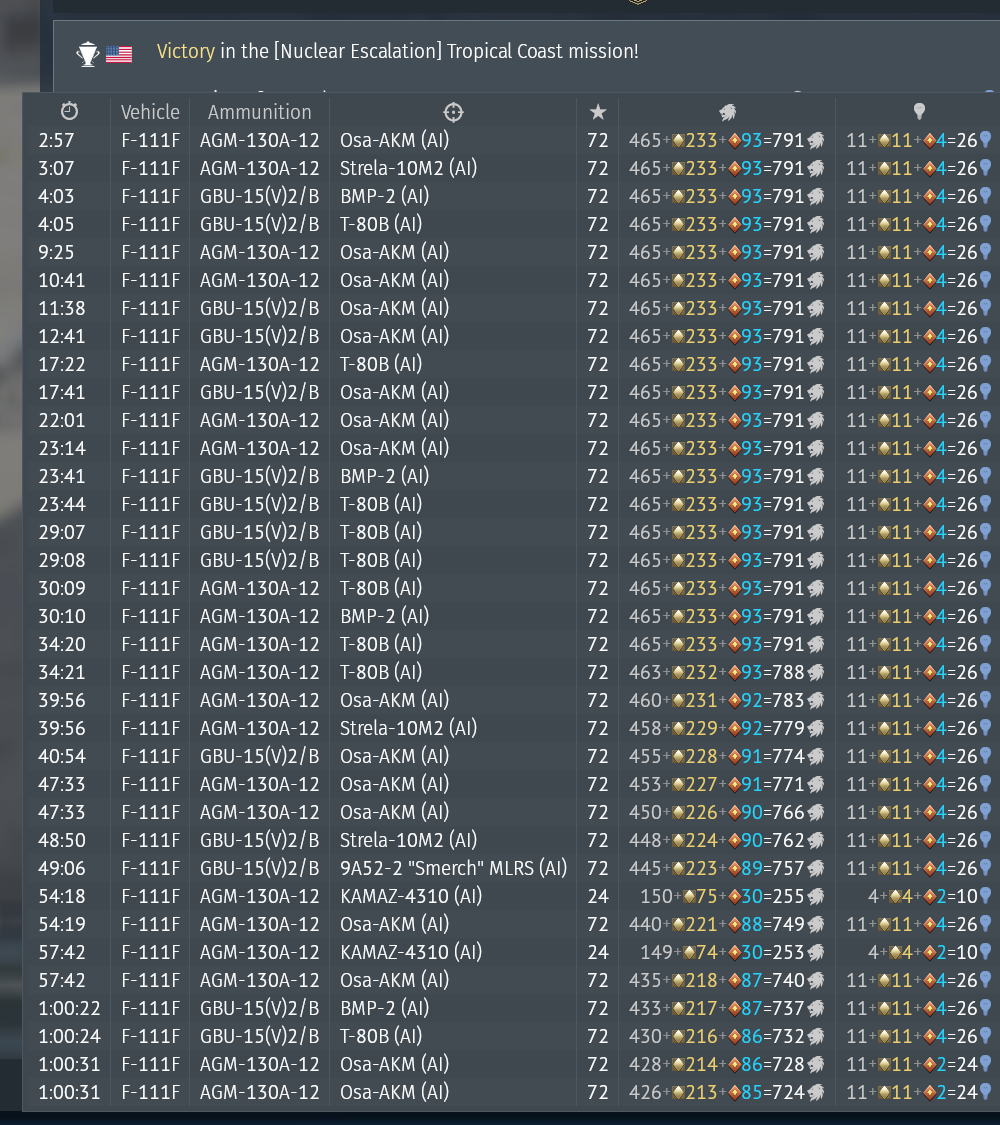Image resolution: width=1000 pixels, height=1125 pixels.
Task: Click the Ammunition column header
Action: (x=259, y=111)
